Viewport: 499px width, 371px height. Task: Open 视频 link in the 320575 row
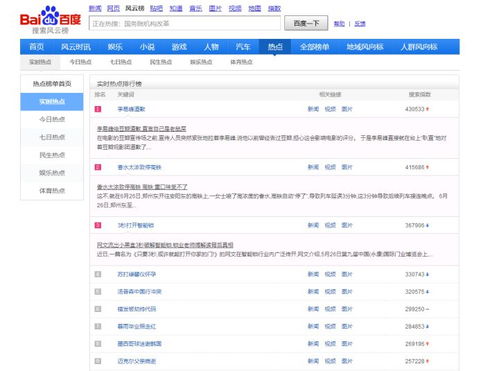(x=330, y=292)
